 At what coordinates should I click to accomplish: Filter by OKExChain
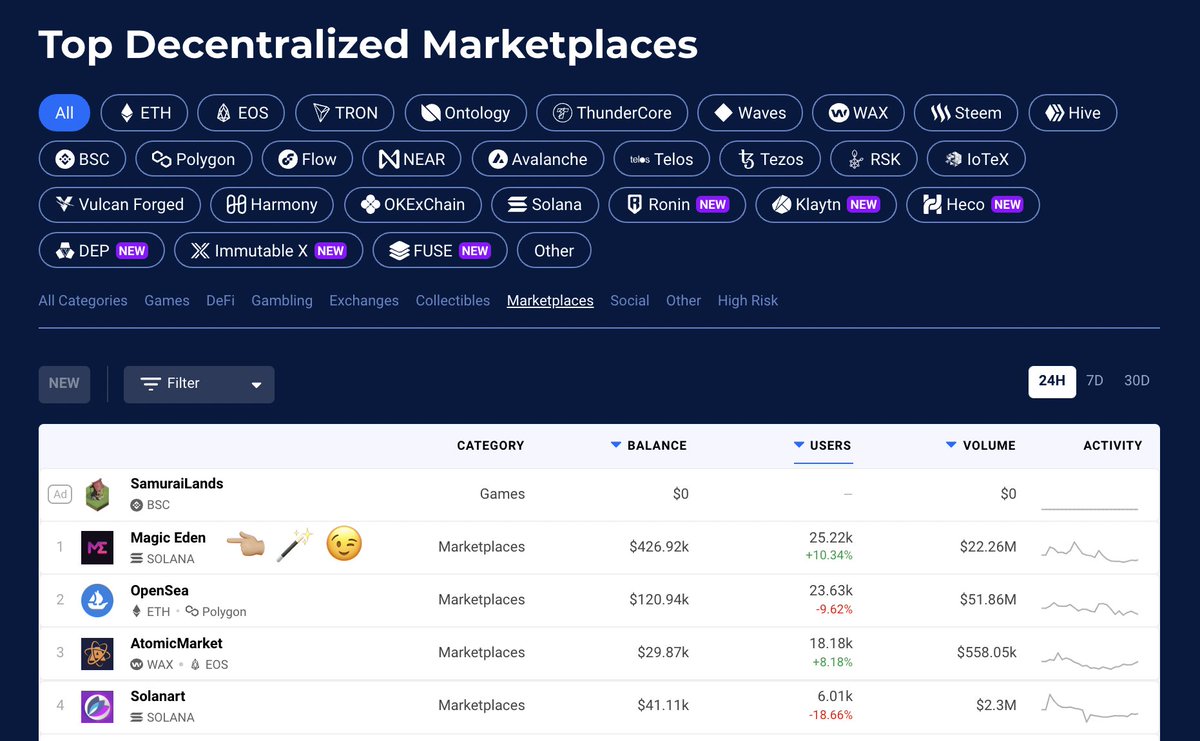(x=413, y=205)
